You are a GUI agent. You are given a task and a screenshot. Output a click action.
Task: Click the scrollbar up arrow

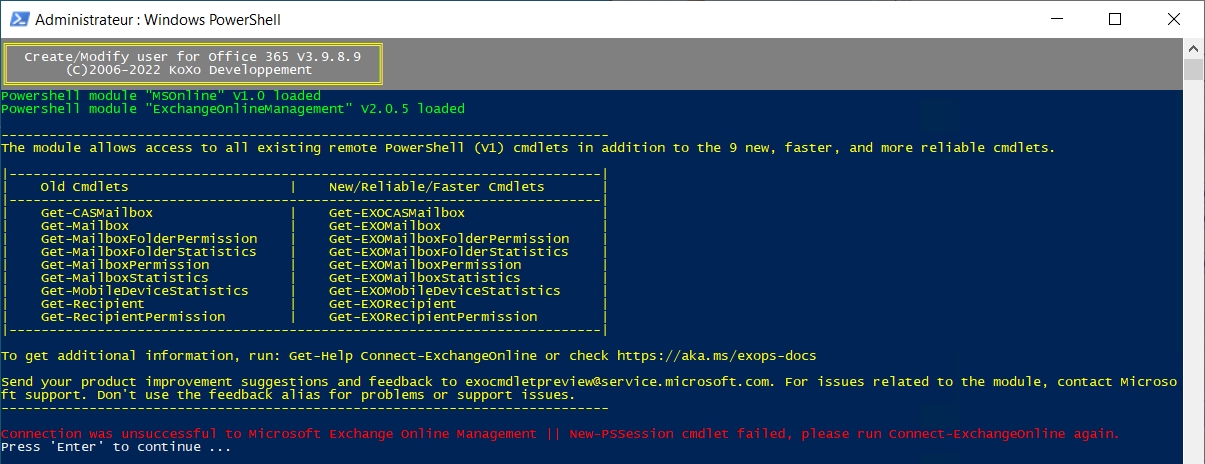tap(1192, 49)
